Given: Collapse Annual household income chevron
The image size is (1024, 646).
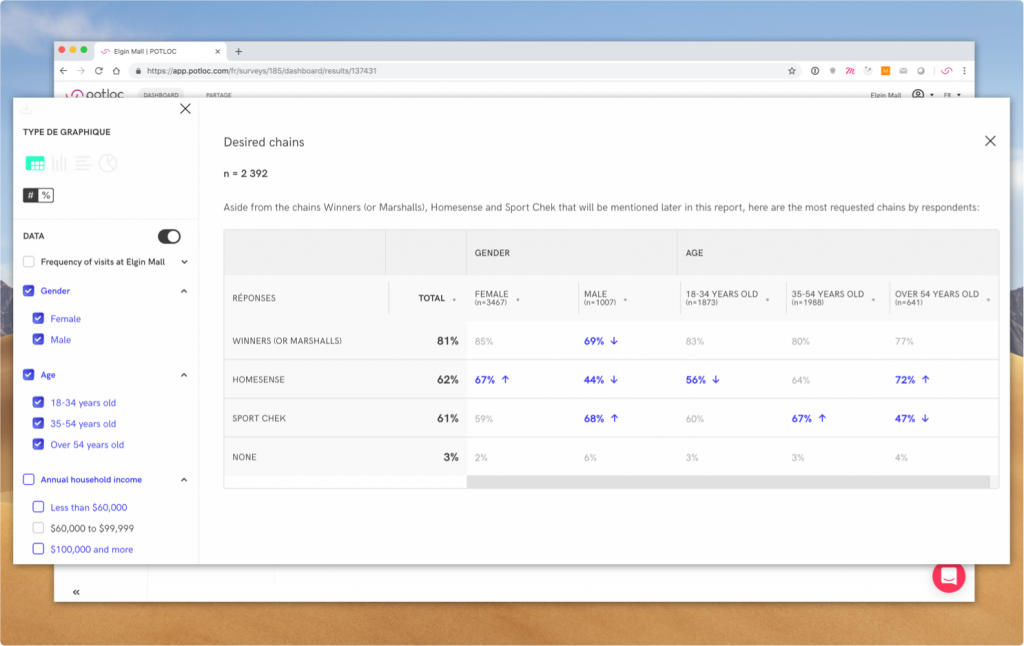Looking at the screenshot, I should (184, 479).
